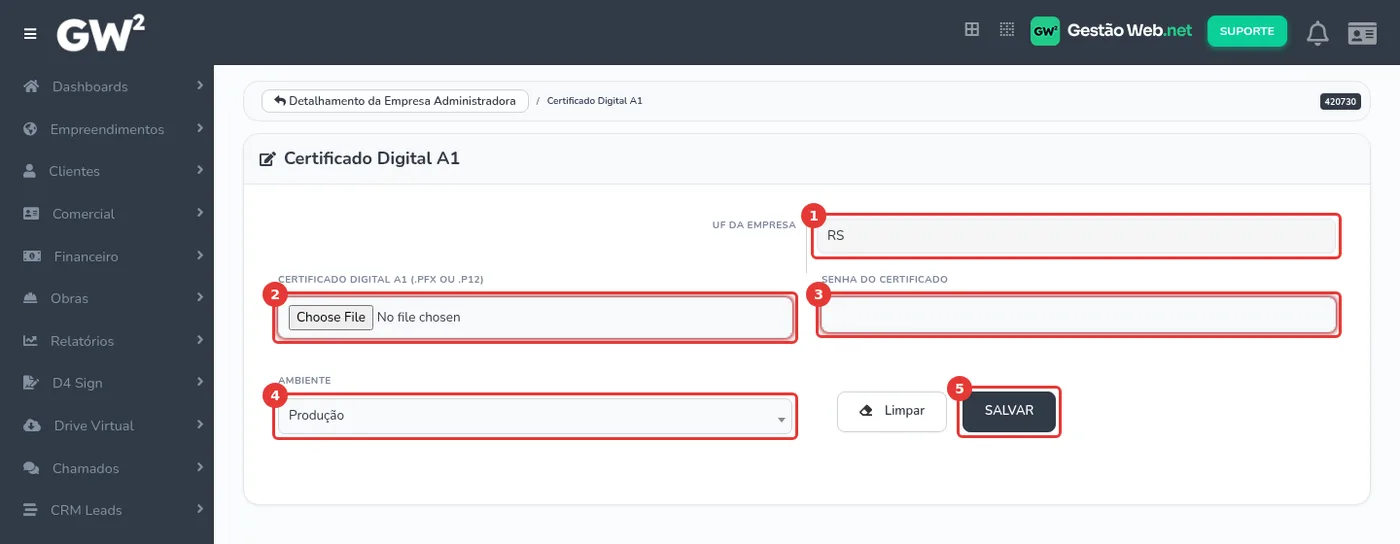Click the Chamados chat bubbles icon
This screenshot has height=544, width=1400.
pyautogui.click(x=32, y=468)
